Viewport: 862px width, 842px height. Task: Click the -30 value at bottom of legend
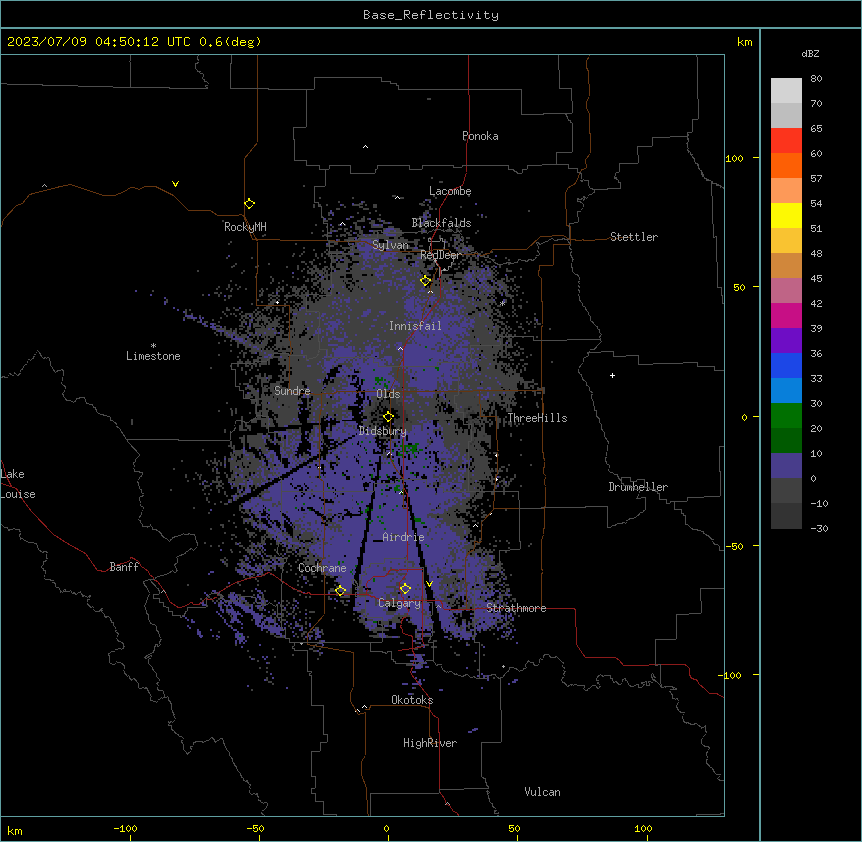coord(819,529)
